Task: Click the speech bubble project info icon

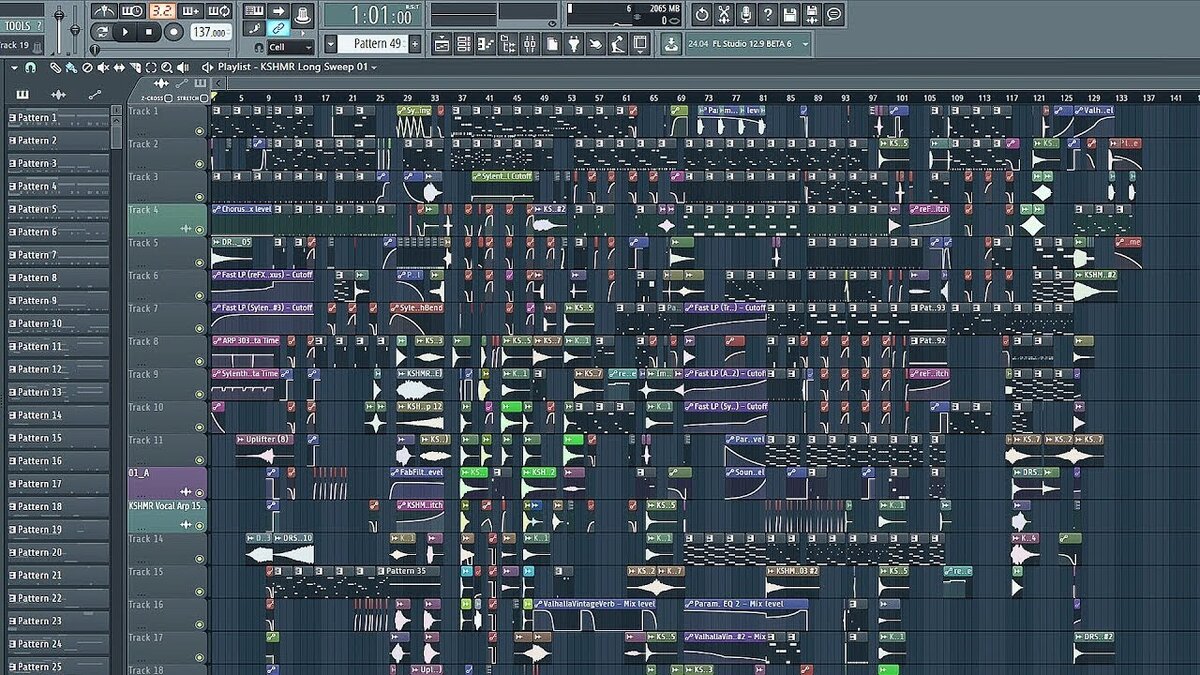Action: 834,15
